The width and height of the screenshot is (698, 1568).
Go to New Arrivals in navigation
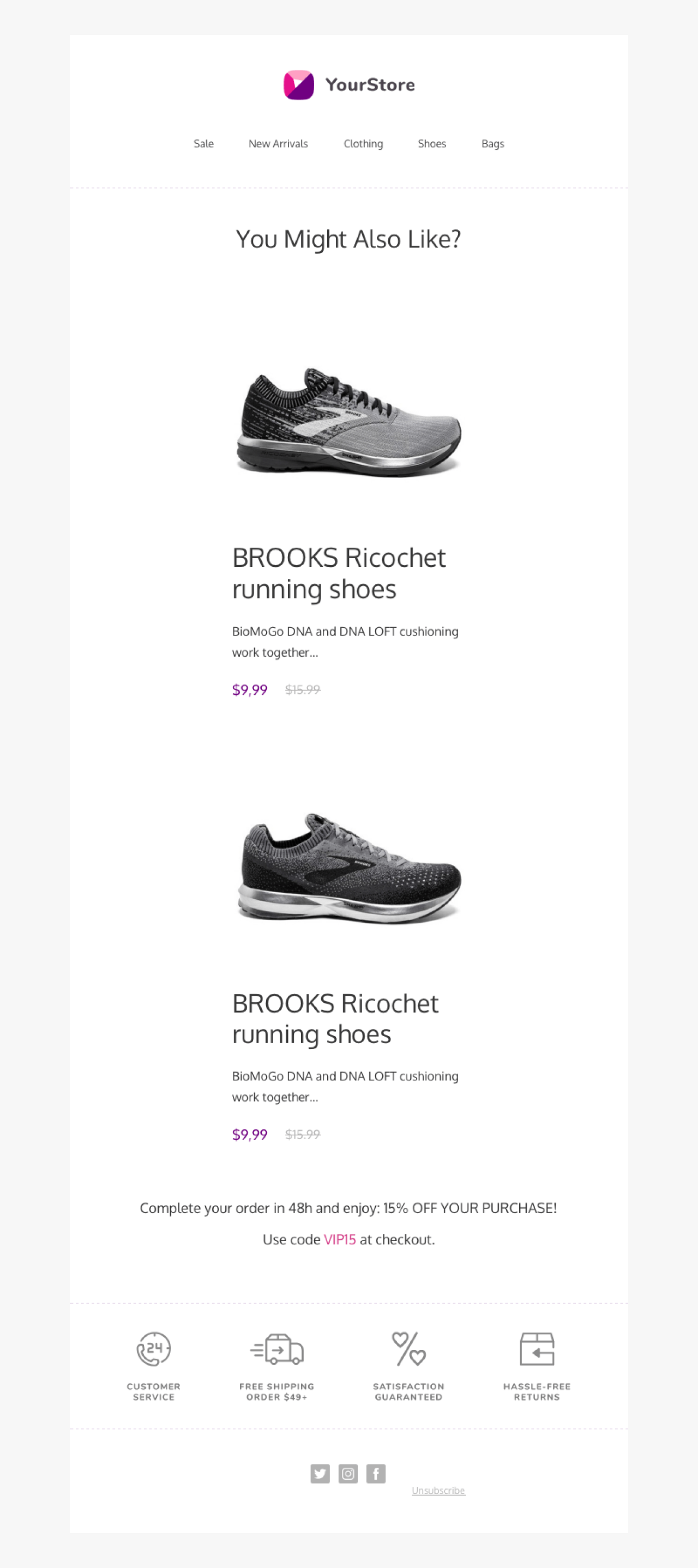tap(278, 144)
